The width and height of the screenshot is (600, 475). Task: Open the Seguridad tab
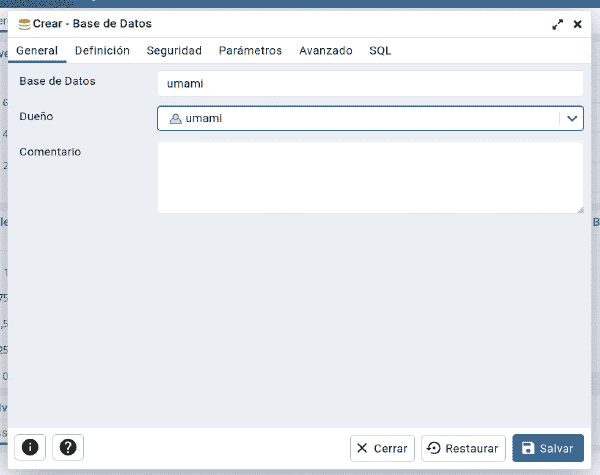click(x=174, y=51)
